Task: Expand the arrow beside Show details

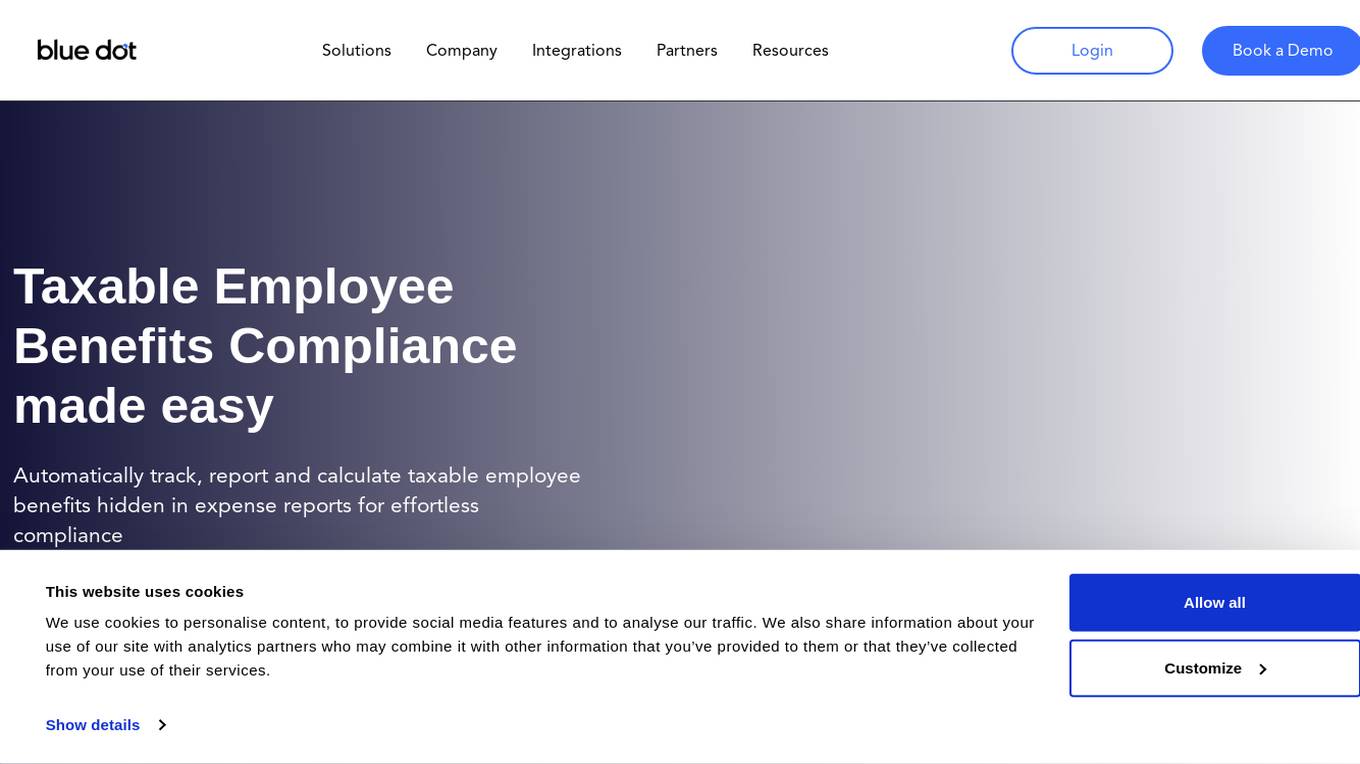Action: pyautogui.click(x=161, y=725)
